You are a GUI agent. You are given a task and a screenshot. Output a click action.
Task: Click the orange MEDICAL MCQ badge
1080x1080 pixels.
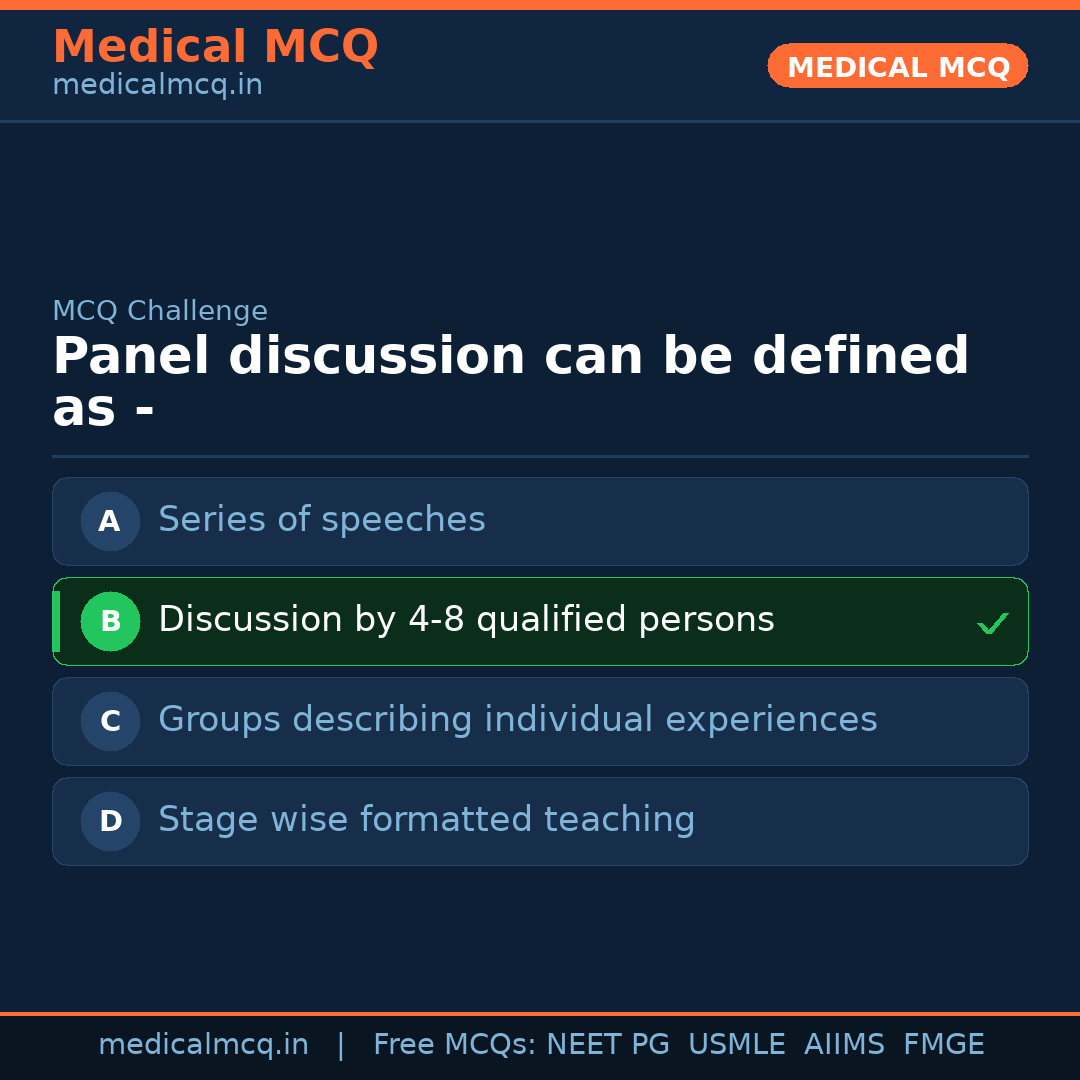897,66
